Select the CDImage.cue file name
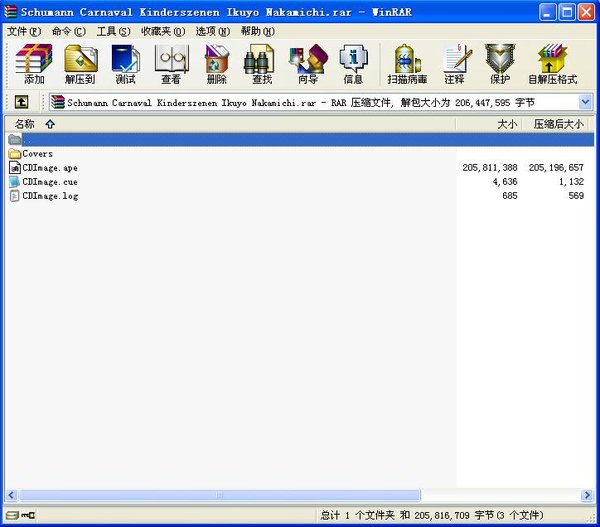The image size is (600, 527). coord(50,182)
